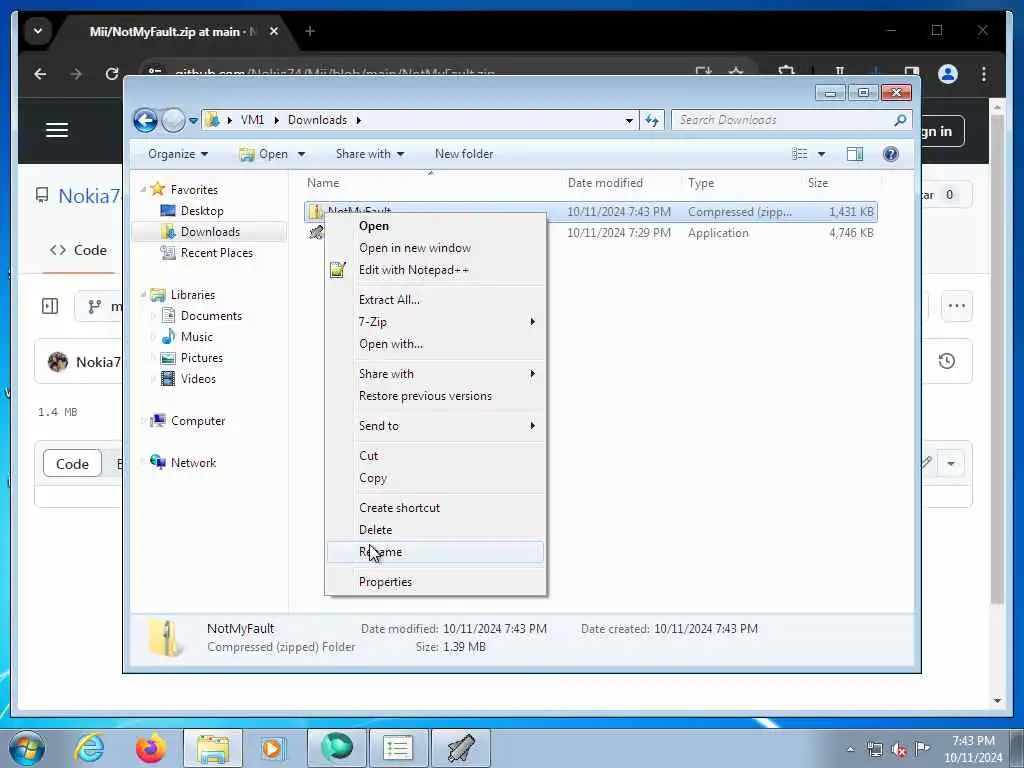1024x768 pixels.
Task: Expand the 7-Zip submenu
Action: (435, 322)
